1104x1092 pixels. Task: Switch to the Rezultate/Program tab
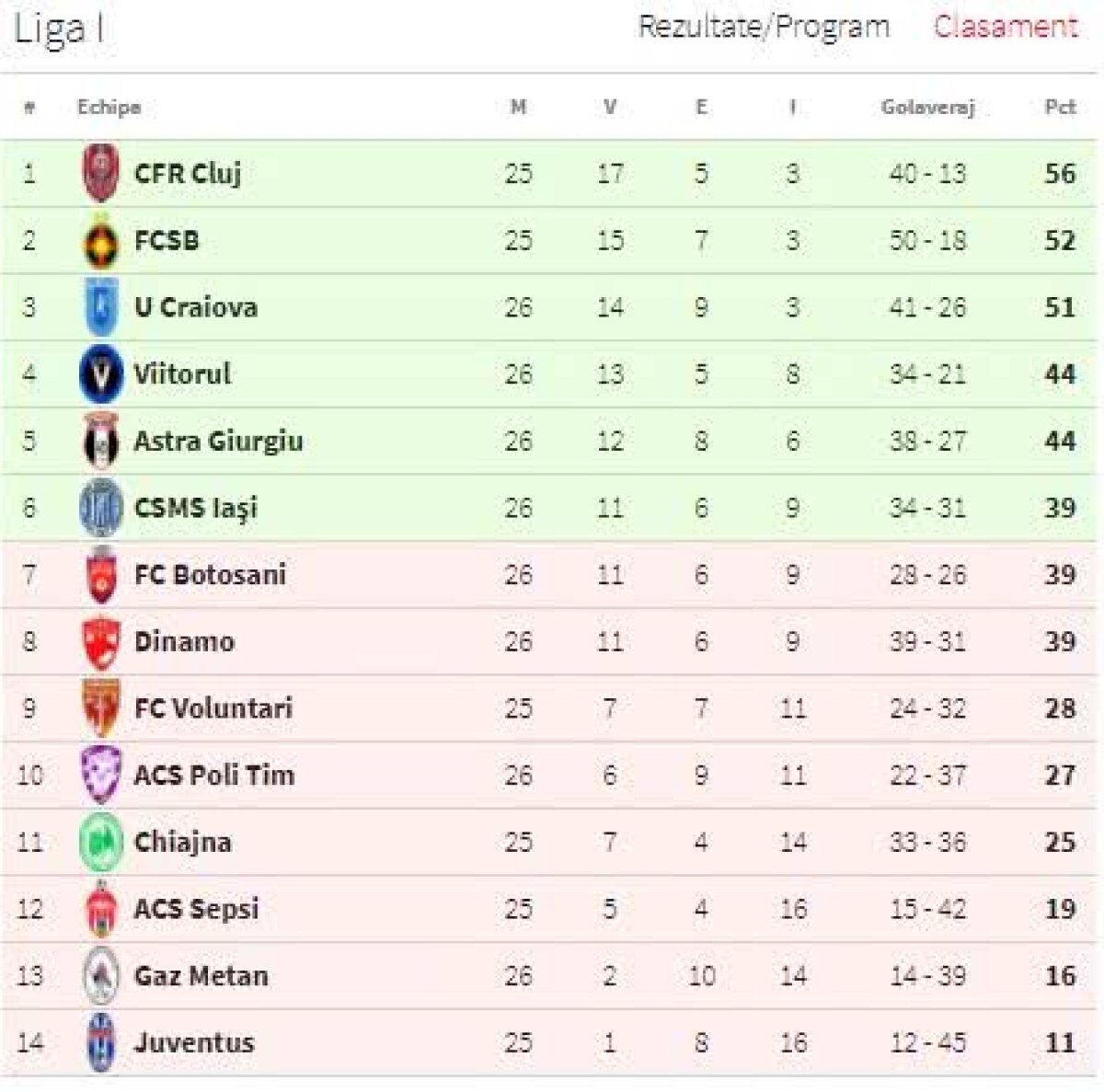pos(764,26)
